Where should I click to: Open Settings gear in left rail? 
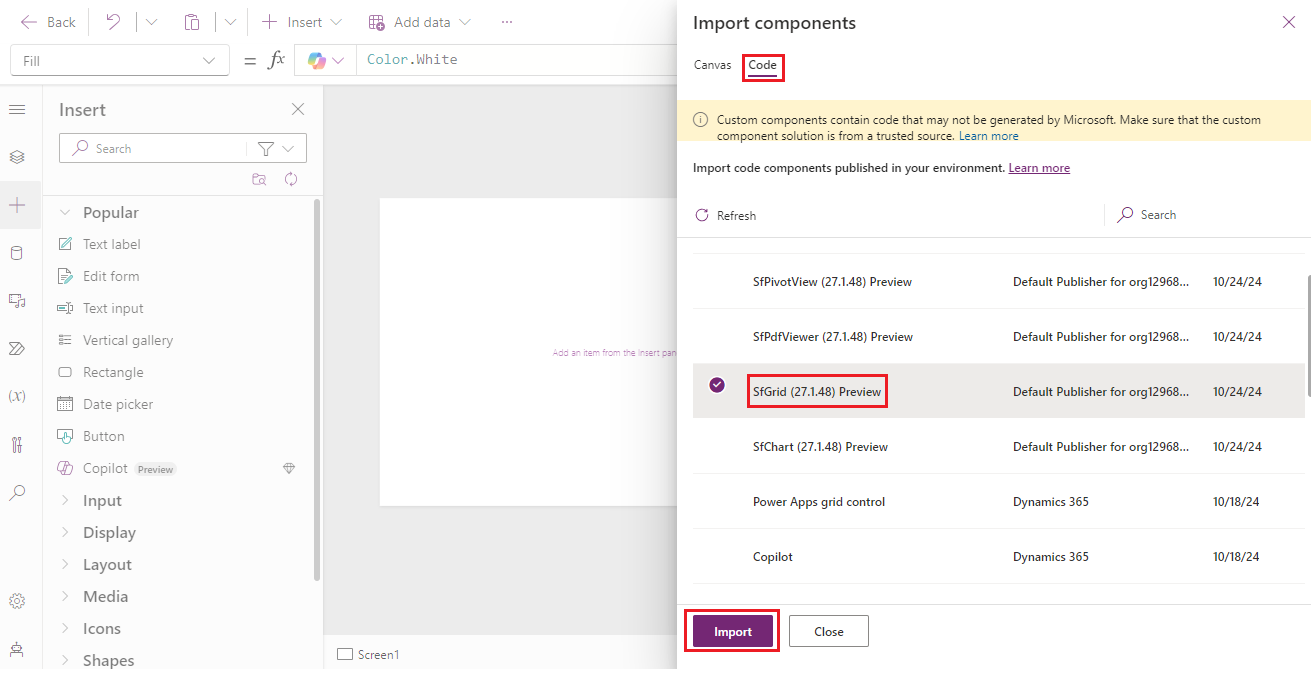[17, 601]
